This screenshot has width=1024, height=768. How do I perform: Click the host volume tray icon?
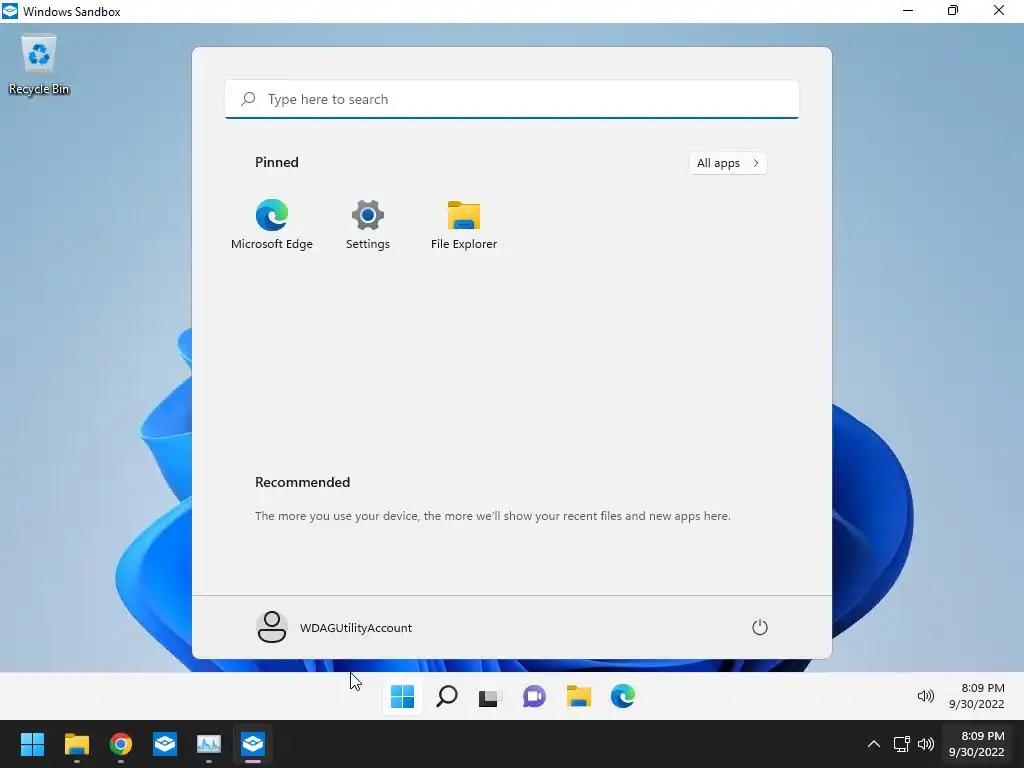click(926, 744)
